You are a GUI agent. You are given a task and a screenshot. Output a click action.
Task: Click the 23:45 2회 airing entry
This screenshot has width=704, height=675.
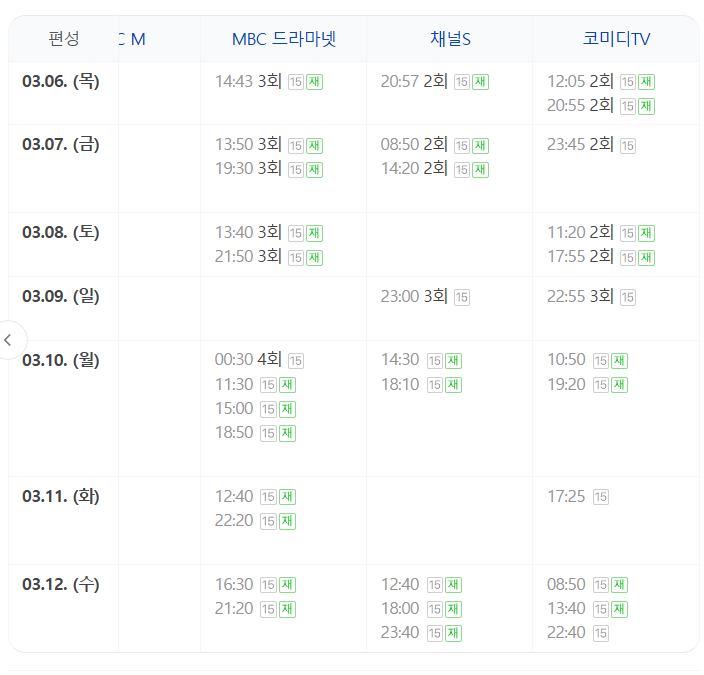coord(580,145)
